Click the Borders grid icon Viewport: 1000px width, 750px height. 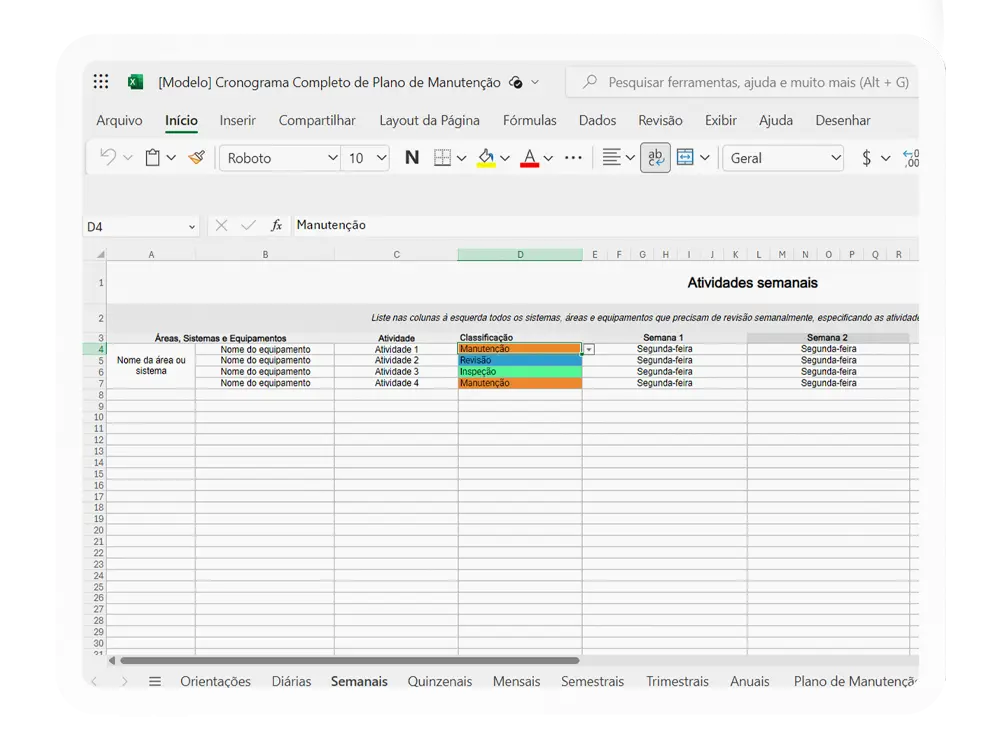coord(442,158)
